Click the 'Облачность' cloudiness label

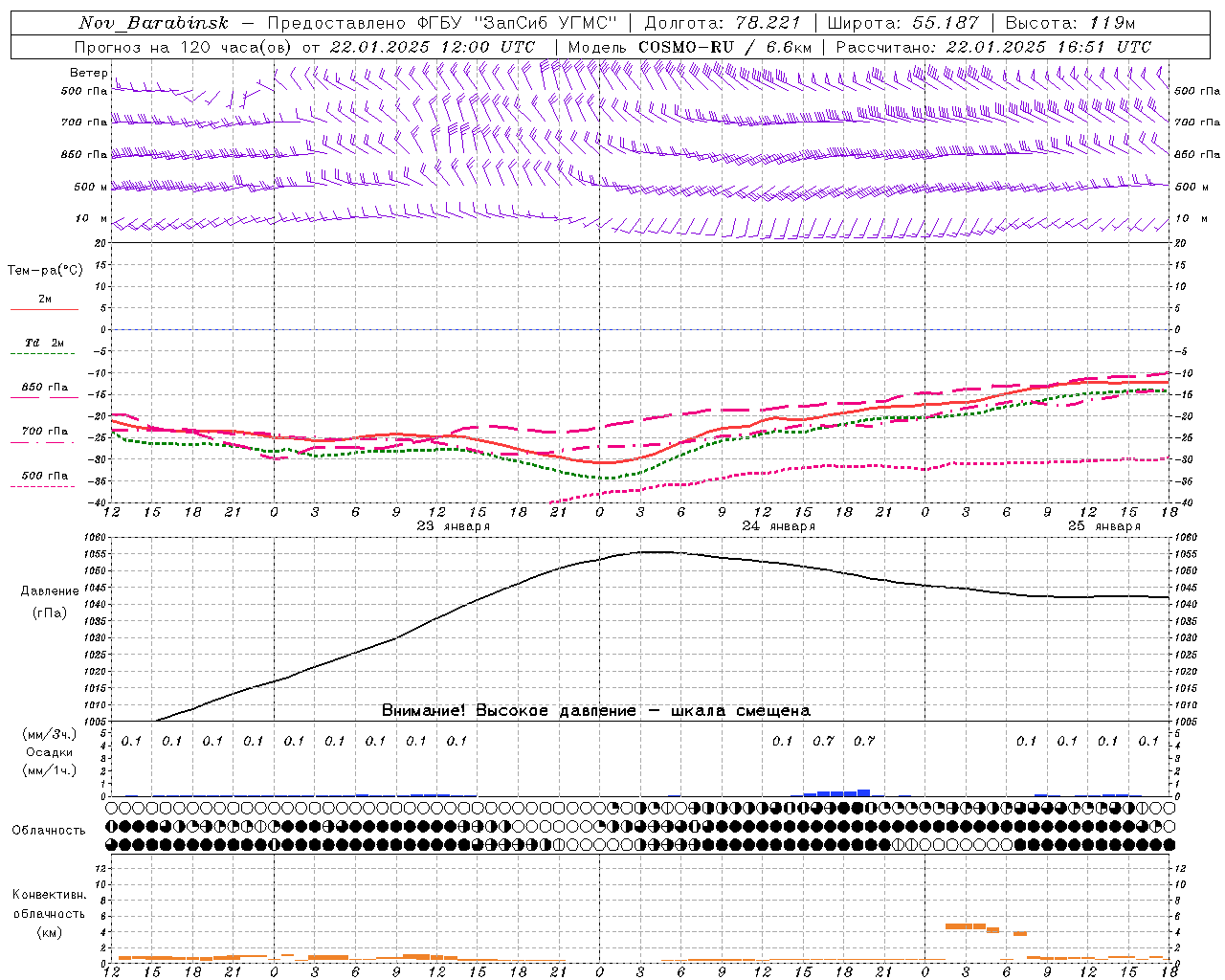pos(49,831)
